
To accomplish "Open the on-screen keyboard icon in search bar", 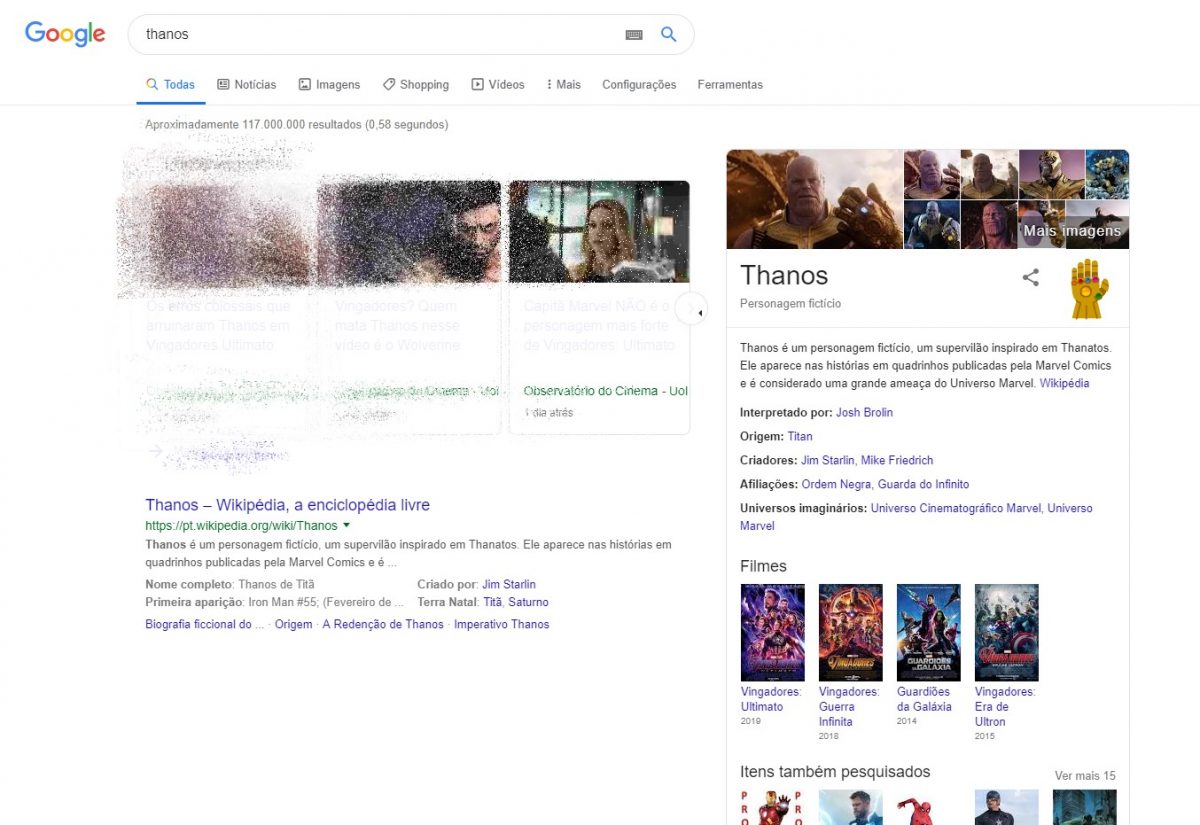I will point(634,35).
